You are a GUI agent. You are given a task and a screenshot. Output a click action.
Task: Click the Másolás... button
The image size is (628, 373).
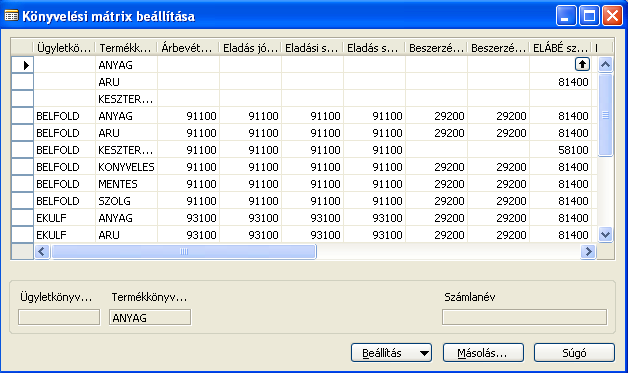(483, 353)
